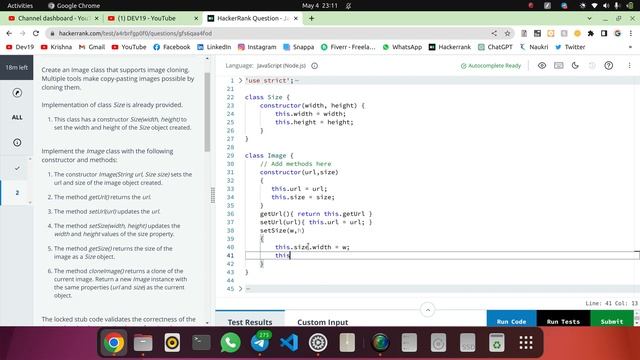Open LinkedIn bookmark

pos(214,47)
